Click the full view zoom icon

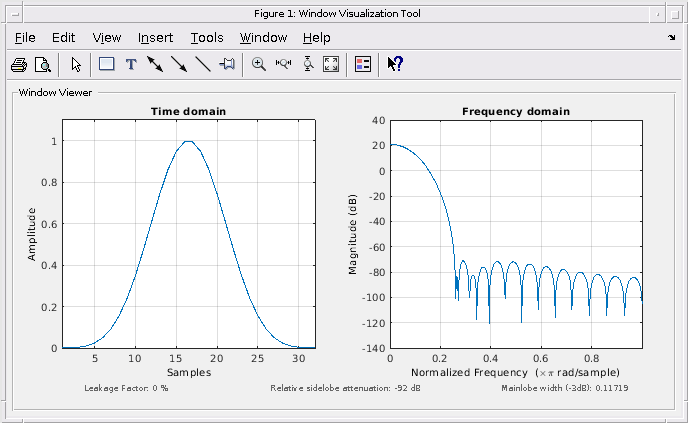(331, 64)
